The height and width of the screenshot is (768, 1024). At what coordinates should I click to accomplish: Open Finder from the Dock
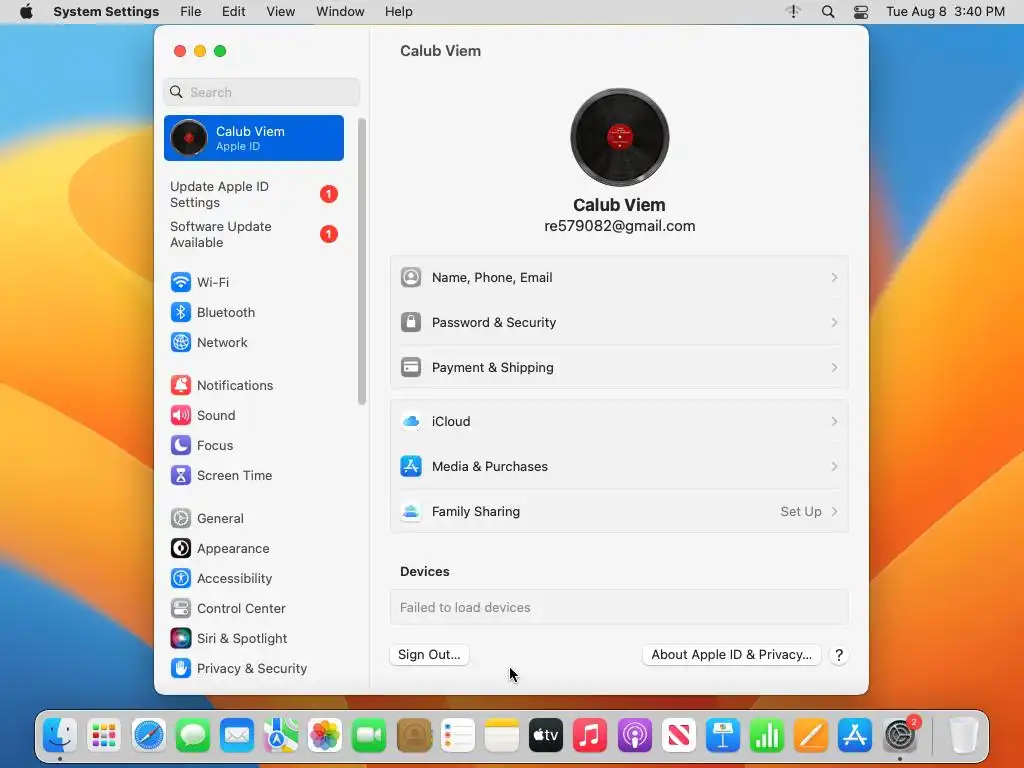(x=60, y=735)
